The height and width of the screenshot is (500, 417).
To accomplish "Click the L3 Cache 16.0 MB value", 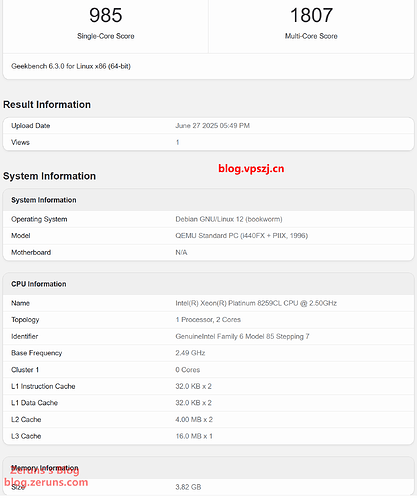I will click(194, 436).
